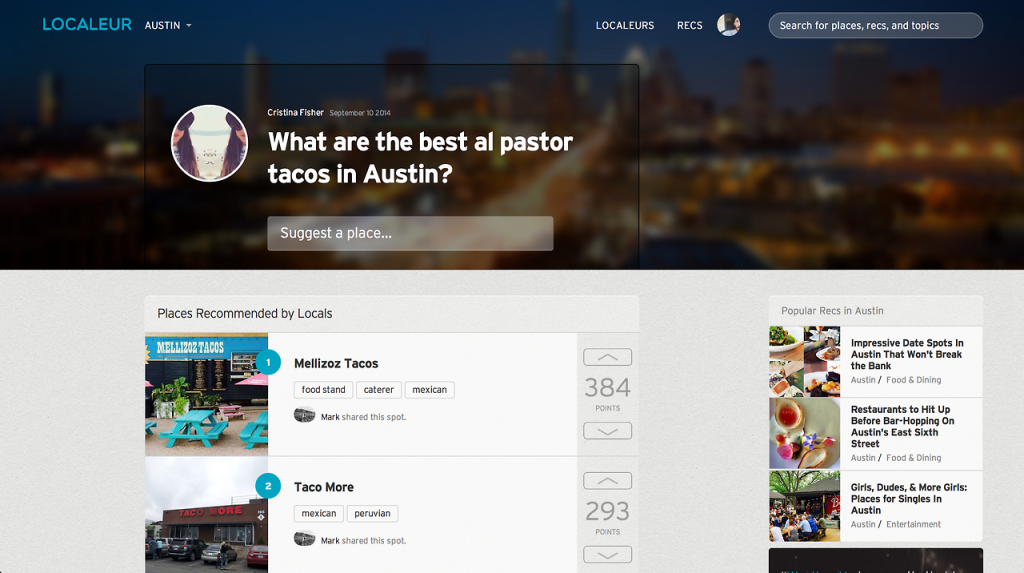Downvote Taco More with down arrow
The width and height of the screenshot is (1024, 573).
[x=607, y=554]
